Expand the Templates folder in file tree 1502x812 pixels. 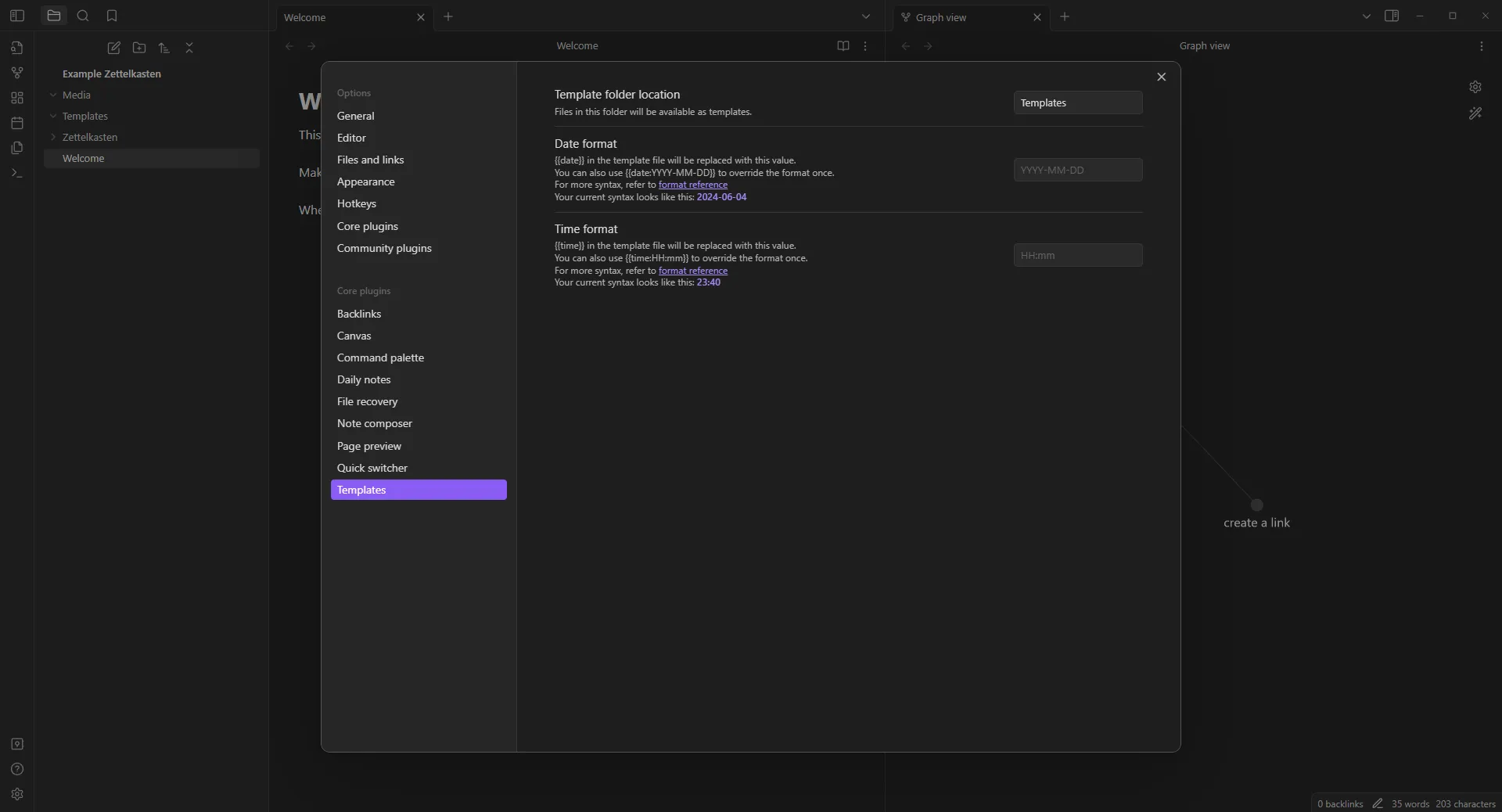[152, 116]
